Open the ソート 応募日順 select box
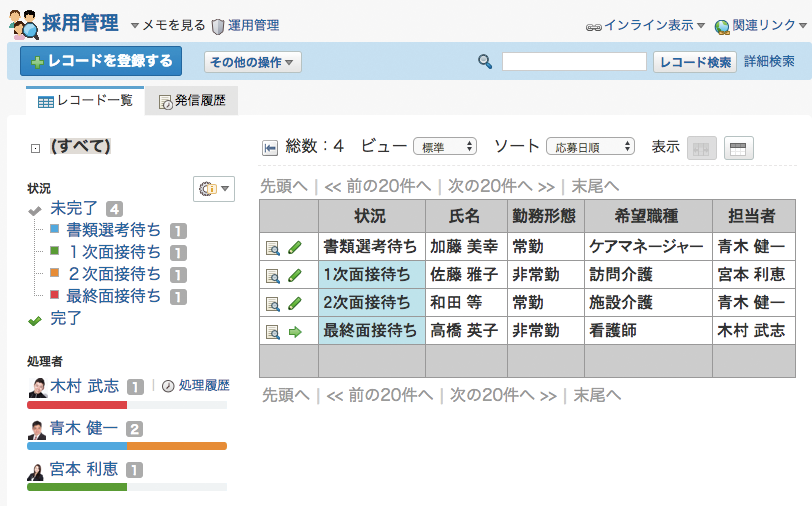 590,147
